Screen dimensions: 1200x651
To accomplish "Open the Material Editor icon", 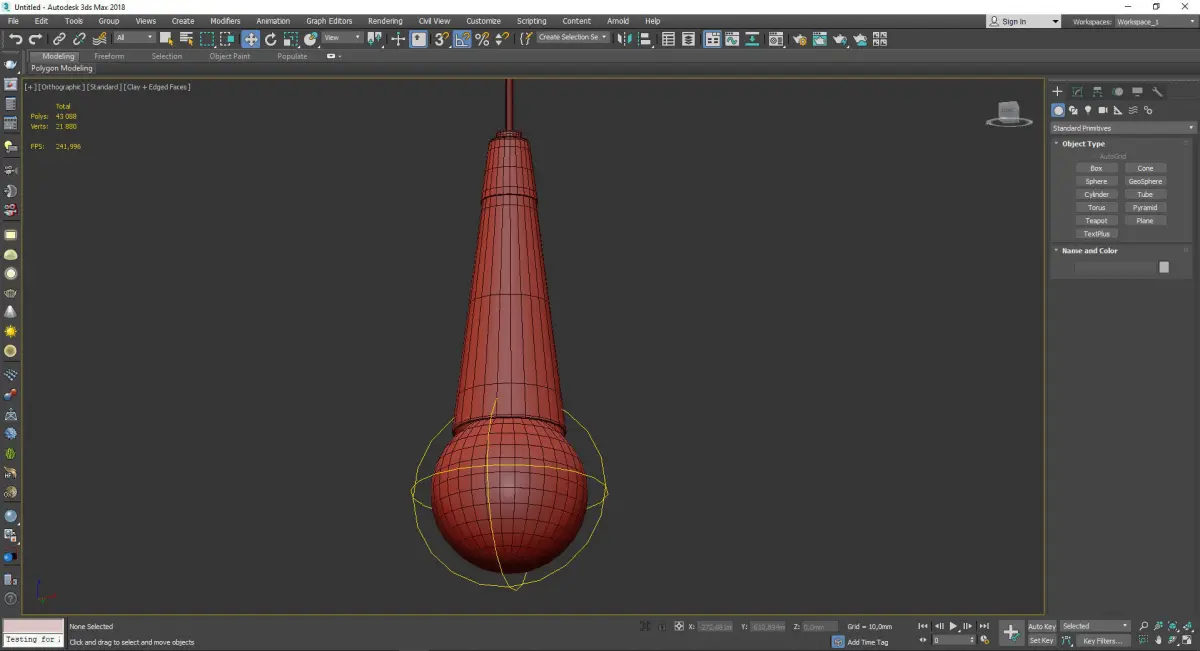I will (x=775, y=39).
